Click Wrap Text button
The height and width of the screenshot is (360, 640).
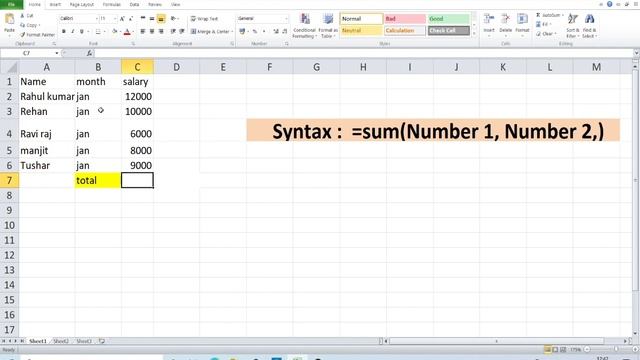click(204, 19)
